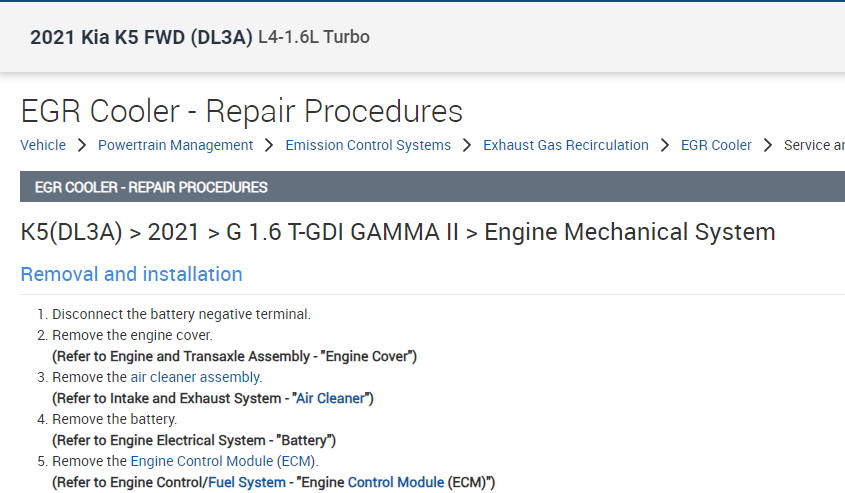Click the chevron right after Vehicle
The height and width of the screenshot is (493, 845).
pos(82,145)
